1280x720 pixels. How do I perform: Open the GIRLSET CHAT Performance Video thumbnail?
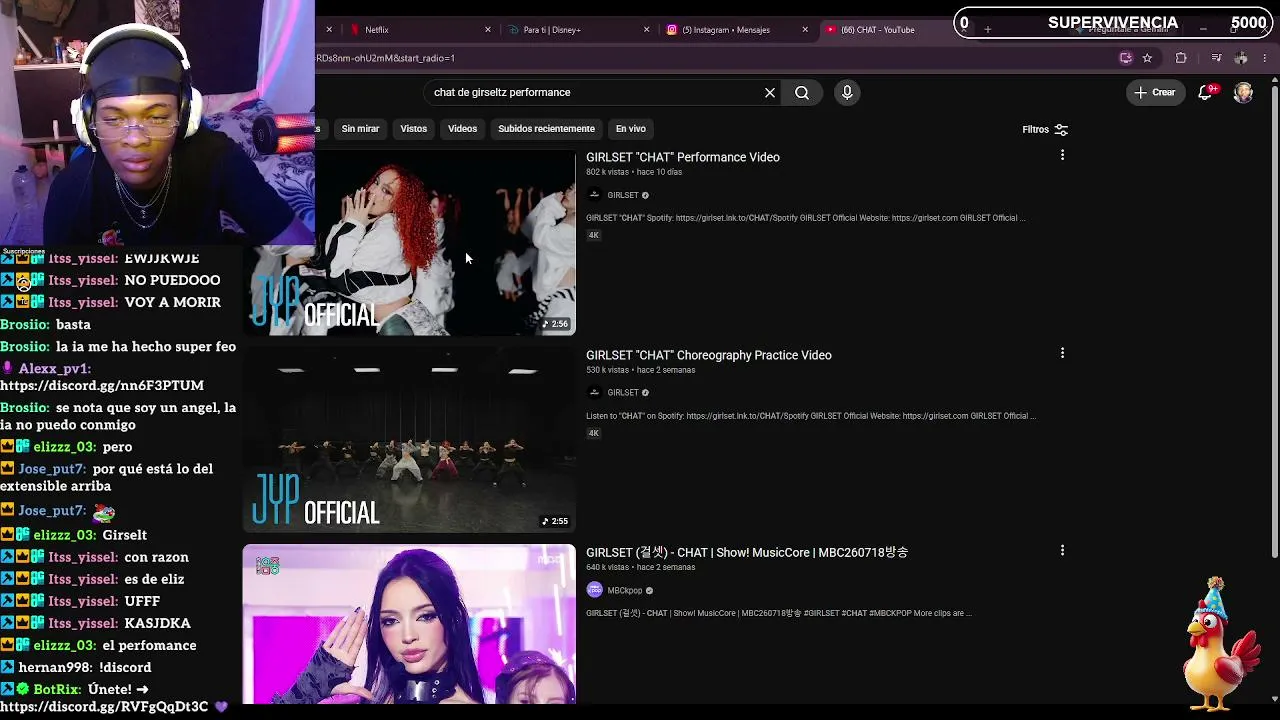coord(409,243)
